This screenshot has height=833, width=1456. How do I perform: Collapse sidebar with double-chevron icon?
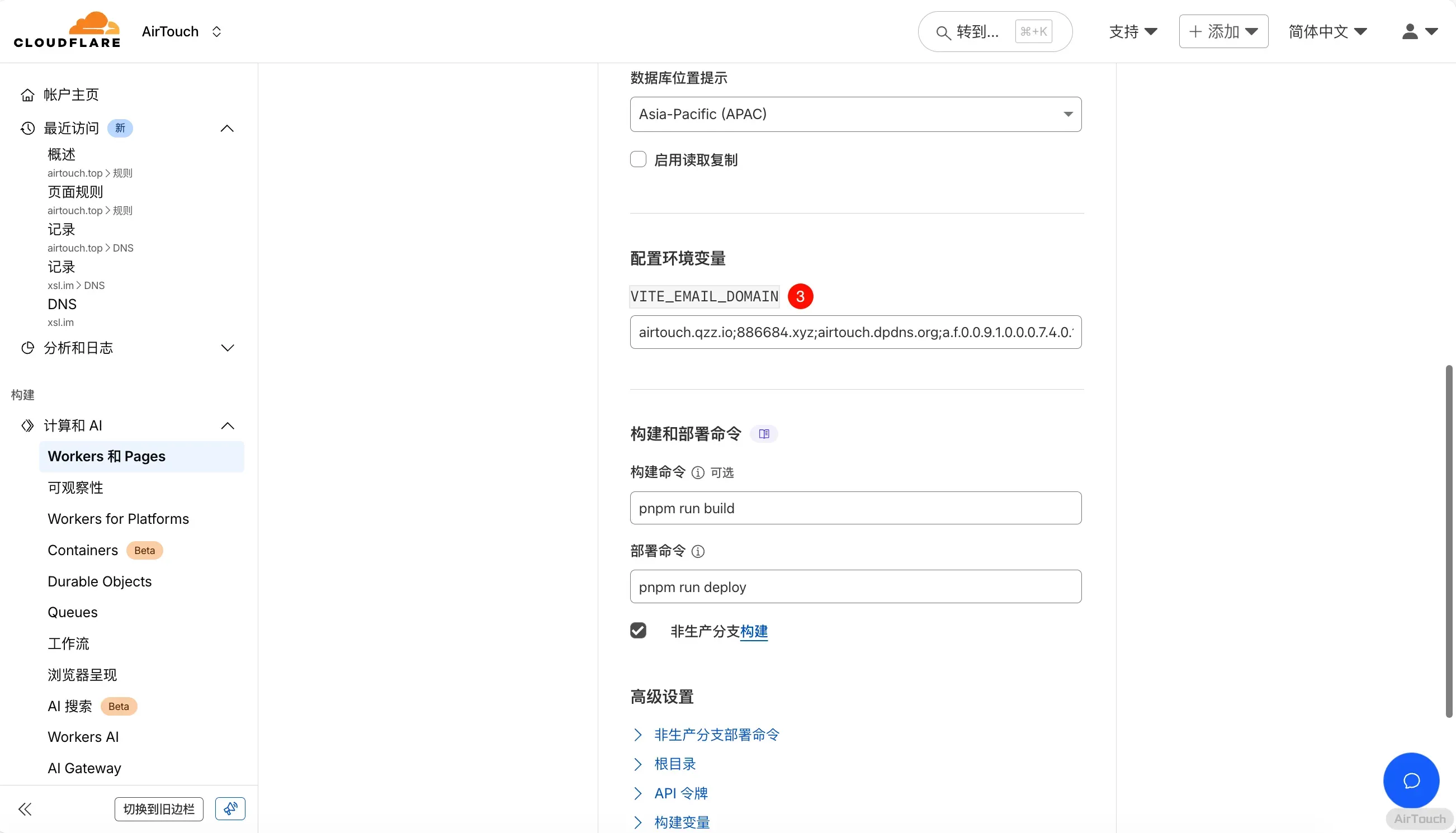(x=25, y=809)
